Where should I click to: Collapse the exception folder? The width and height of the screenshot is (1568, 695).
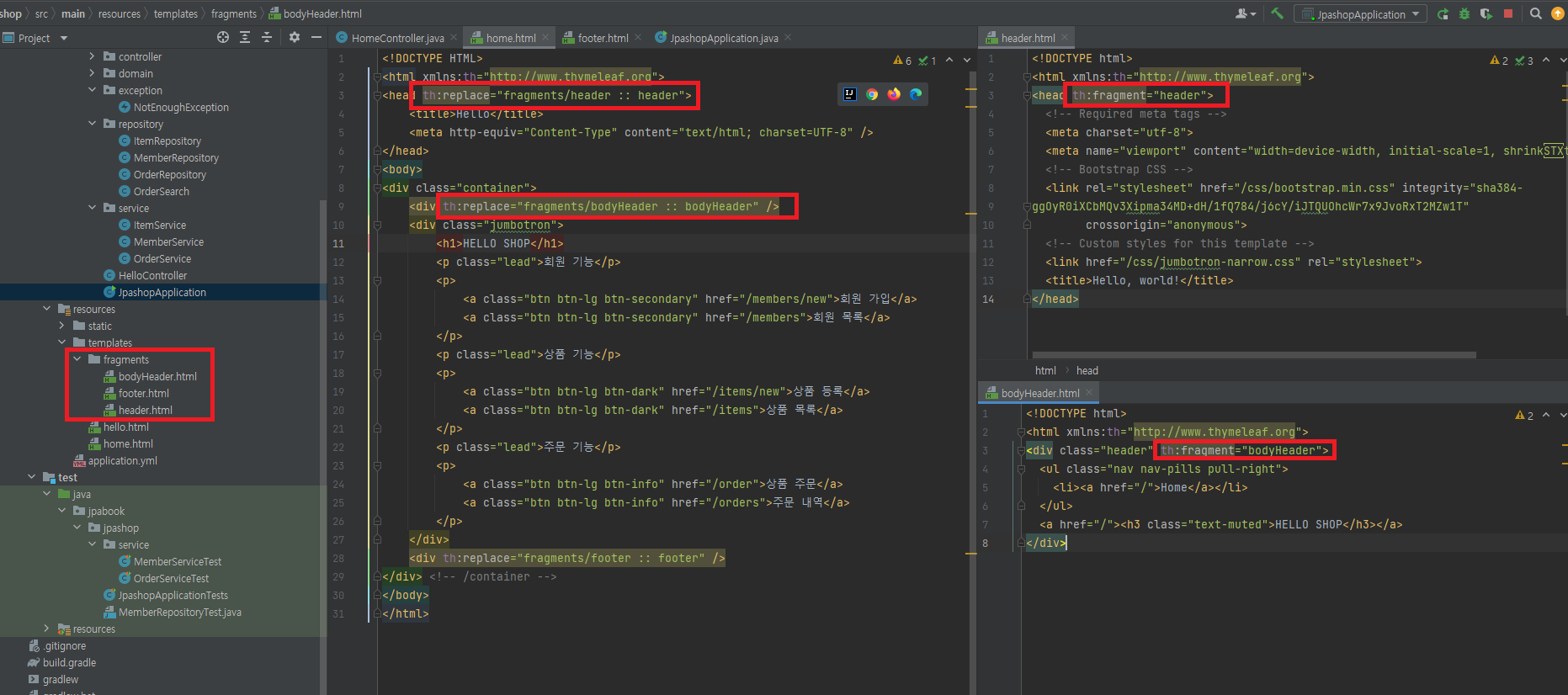(x=93, y=90)
